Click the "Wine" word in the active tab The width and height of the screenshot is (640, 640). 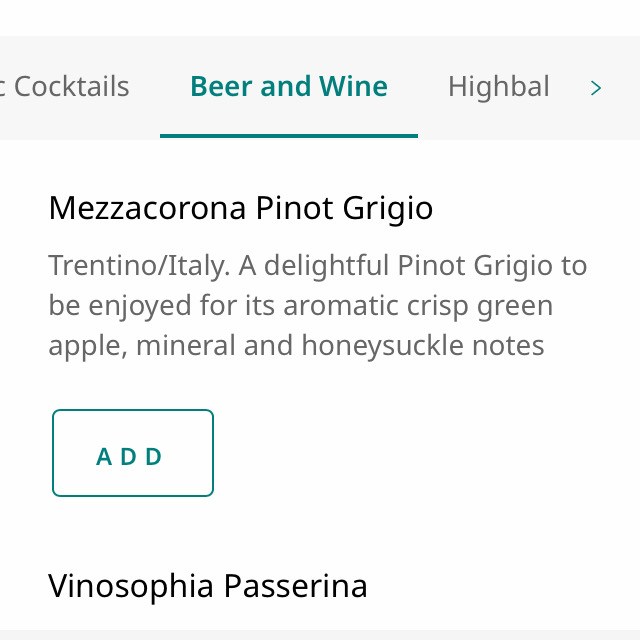click(x=353, y=87)
